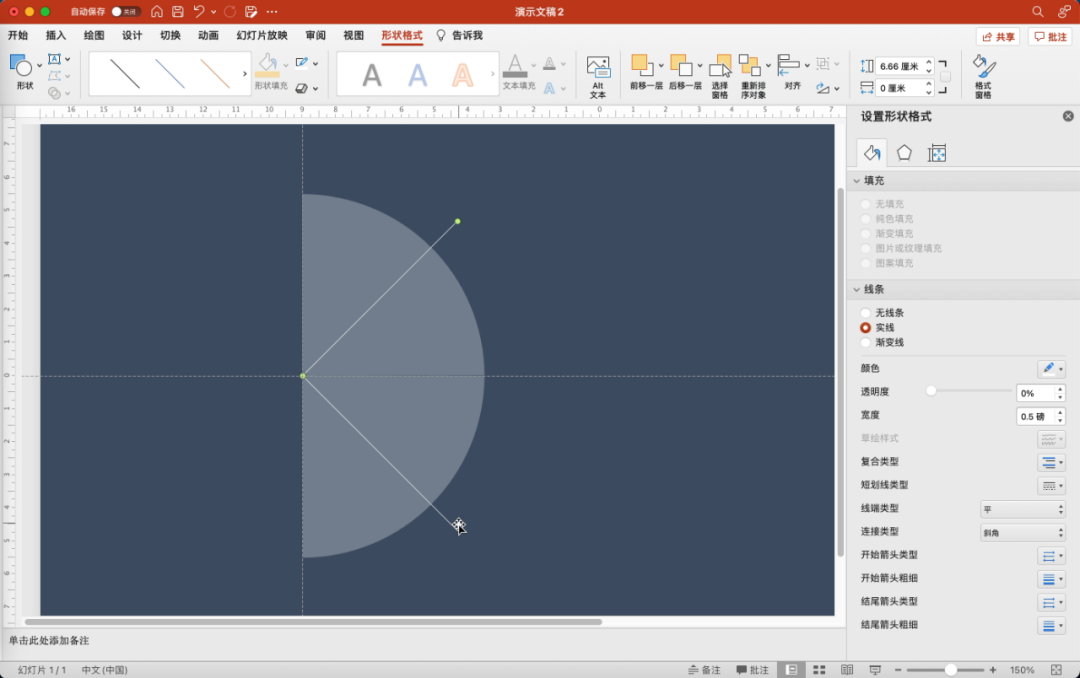
Task: Open the Format Pane button
Action: click(984, 76)
